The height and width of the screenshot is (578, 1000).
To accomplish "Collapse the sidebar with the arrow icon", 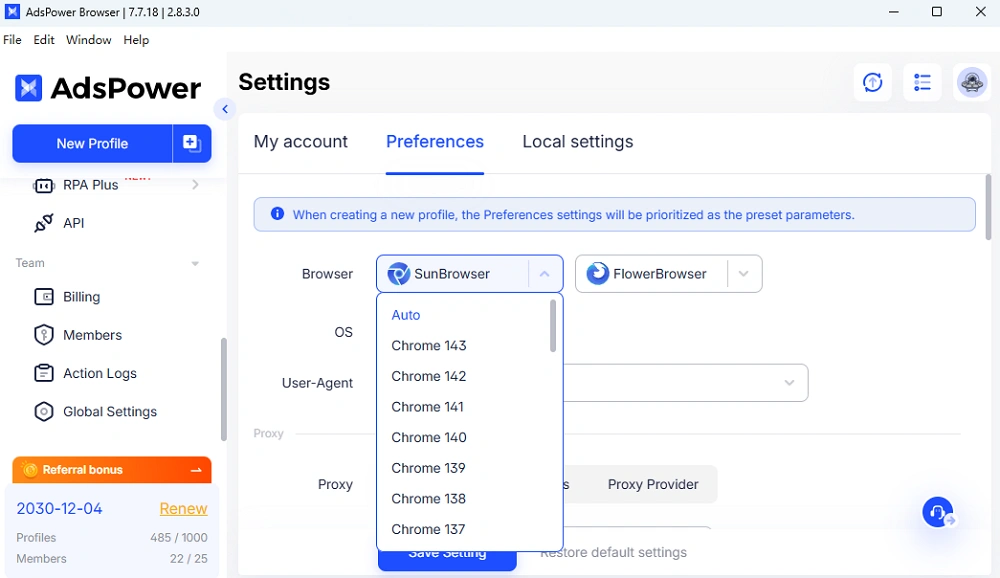I will pyautogui.click(x=225, y=109).
